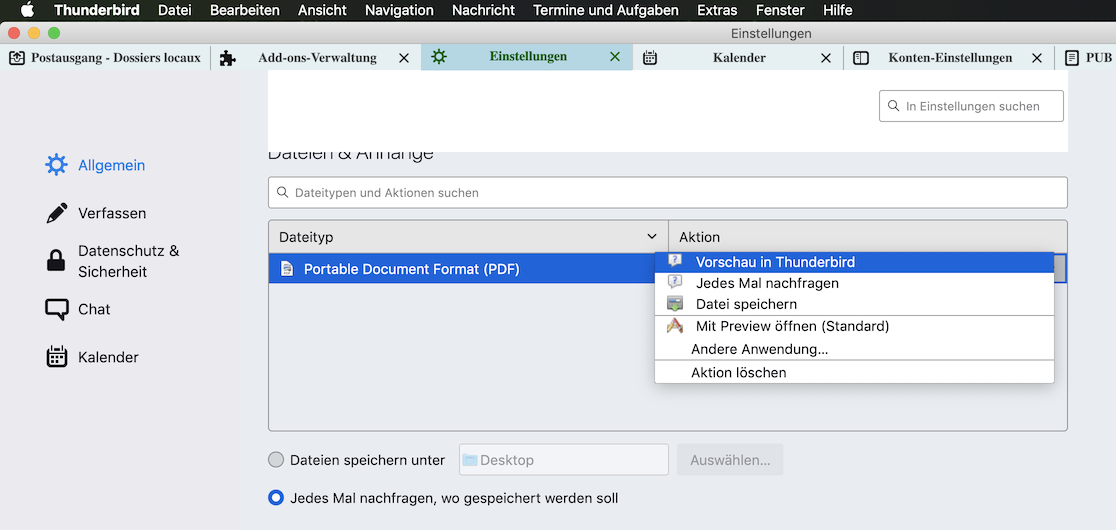Choose Datei speichern option
Image resolution: width=1116 pixels, height=530 pixels.
[854, 304]
